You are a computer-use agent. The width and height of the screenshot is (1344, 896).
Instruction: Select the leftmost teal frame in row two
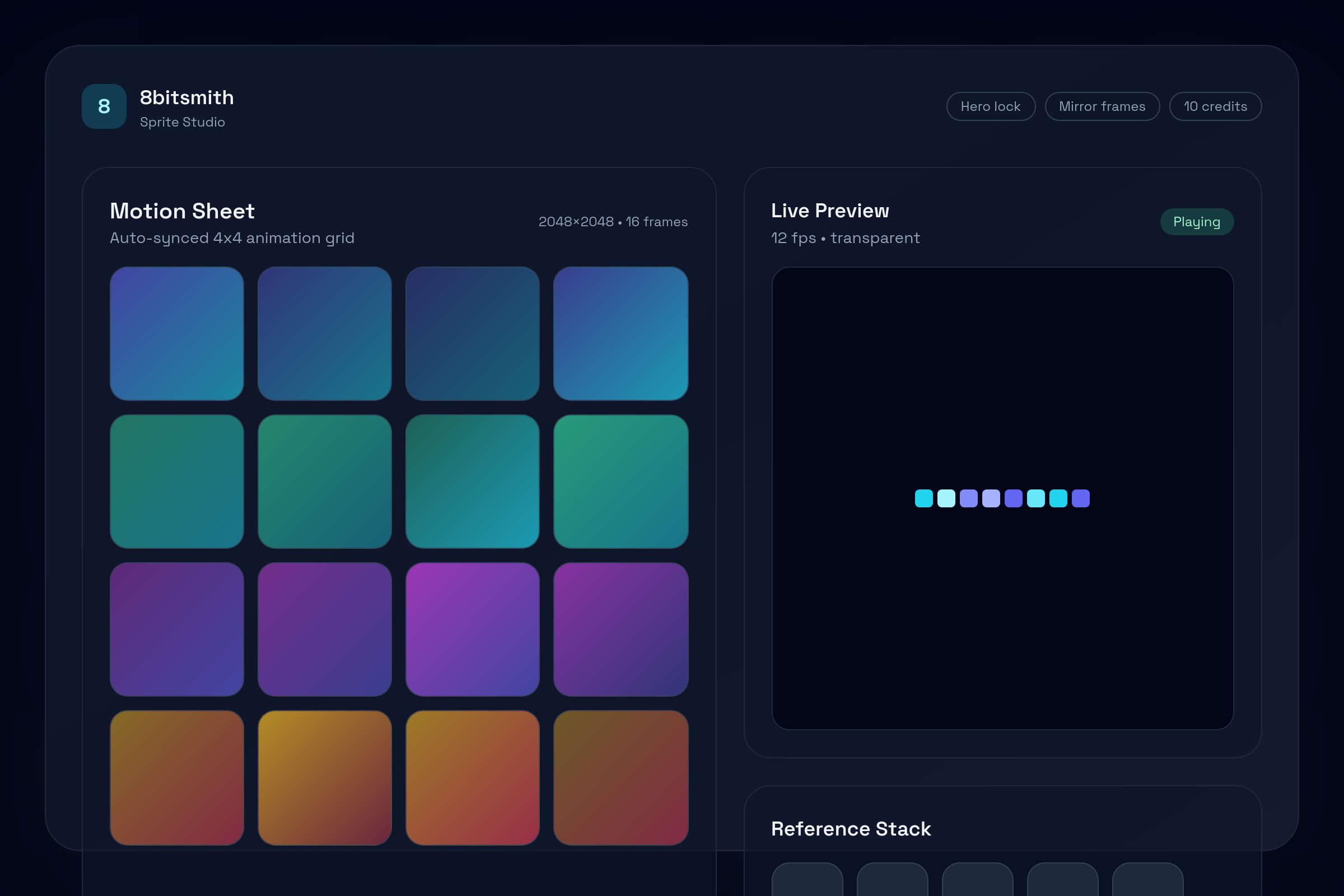(x=176, y=481)
